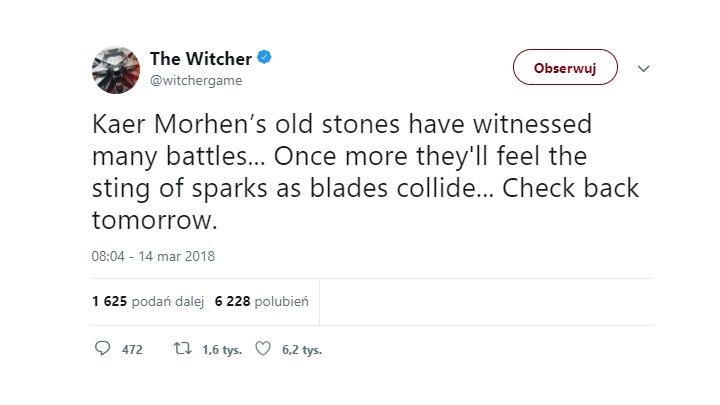
Task: Open The Witcher profile avatar
Action: click(x=114, y=69)
